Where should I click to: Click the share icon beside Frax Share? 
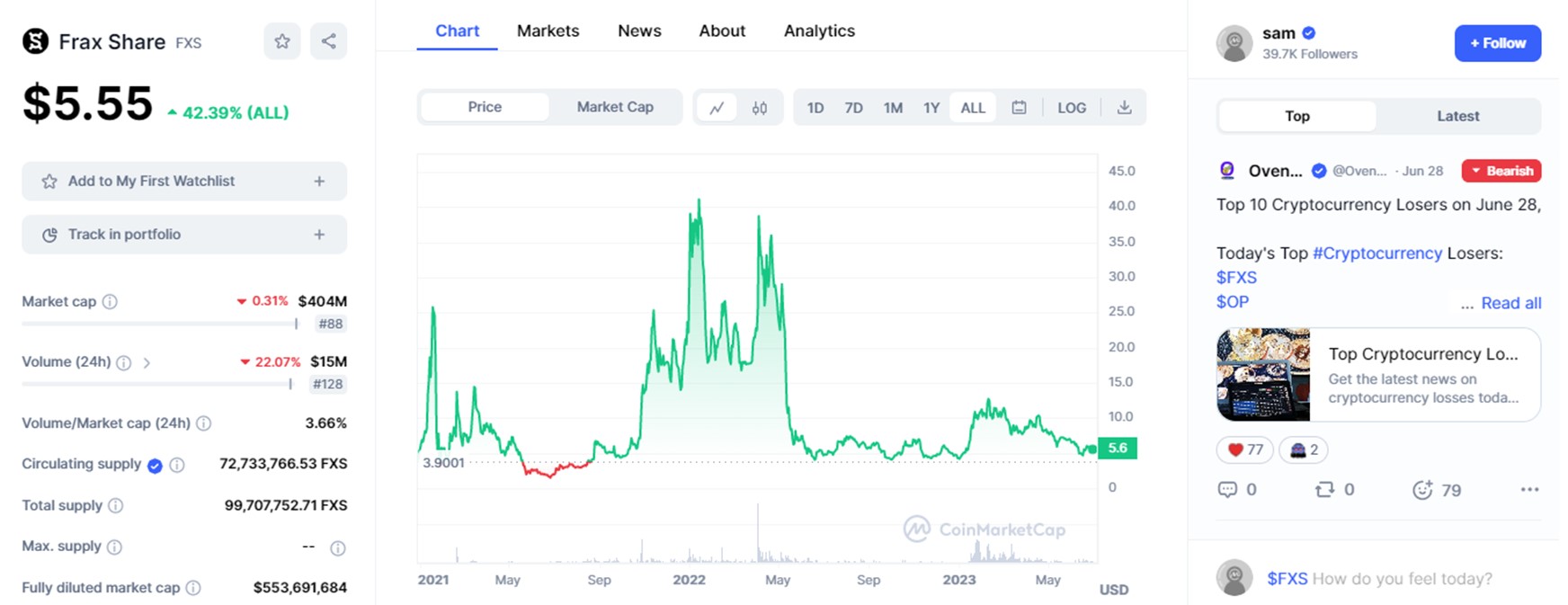click(329, 41)
